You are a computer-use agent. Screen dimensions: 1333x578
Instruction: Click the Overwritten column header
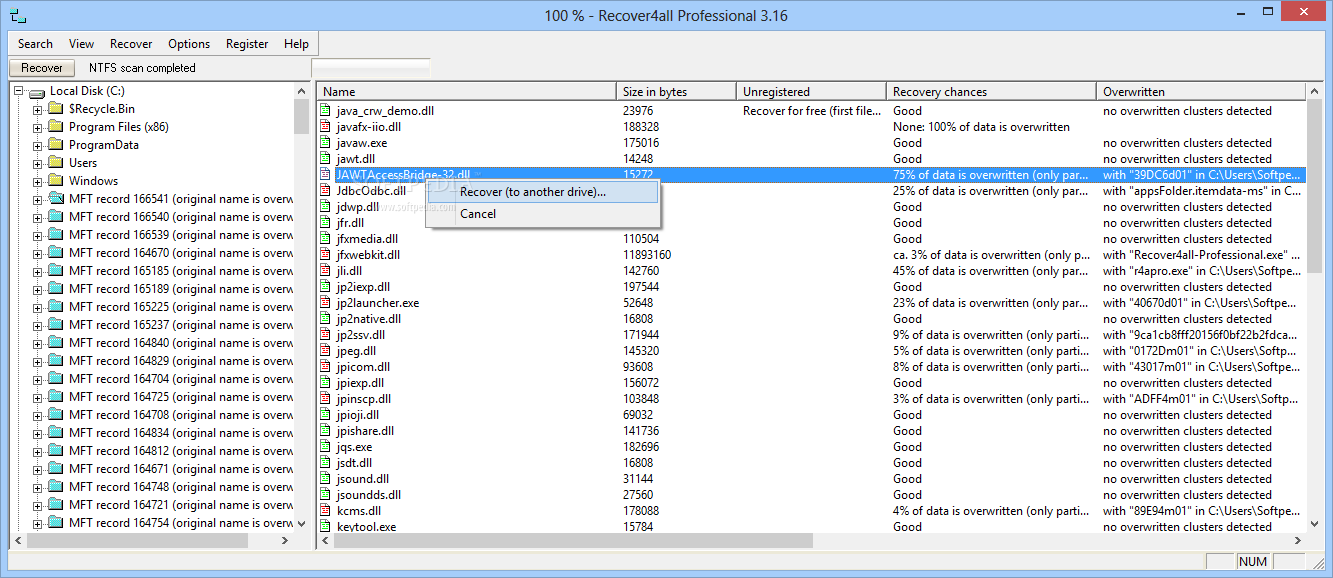(1201, 92)
